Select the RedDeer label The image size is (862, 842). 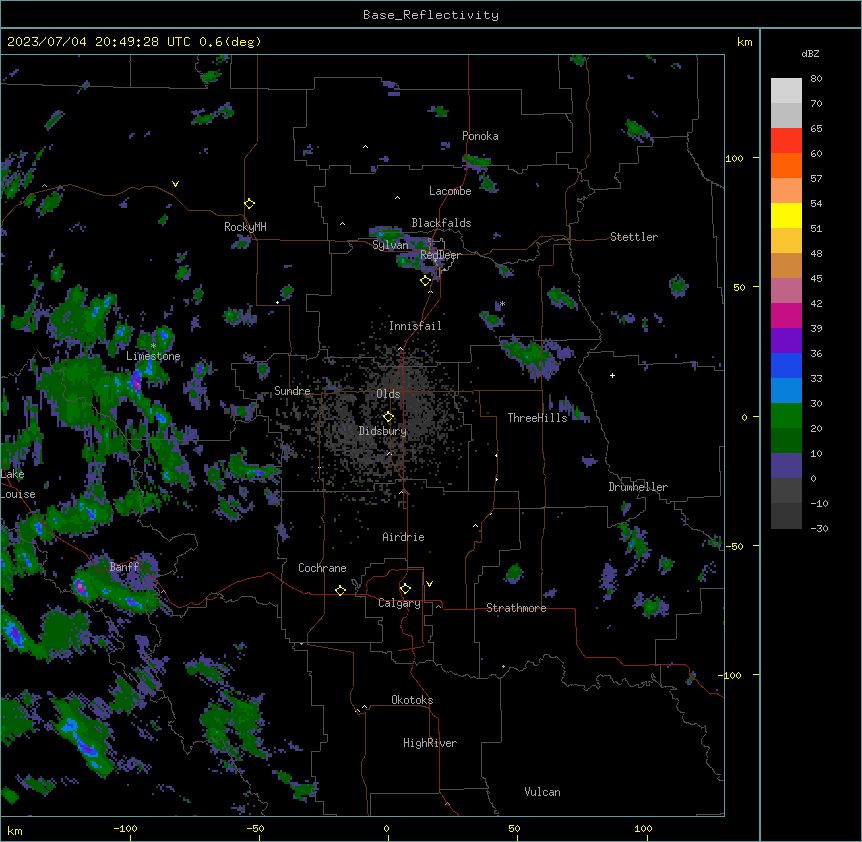point(440,255)
